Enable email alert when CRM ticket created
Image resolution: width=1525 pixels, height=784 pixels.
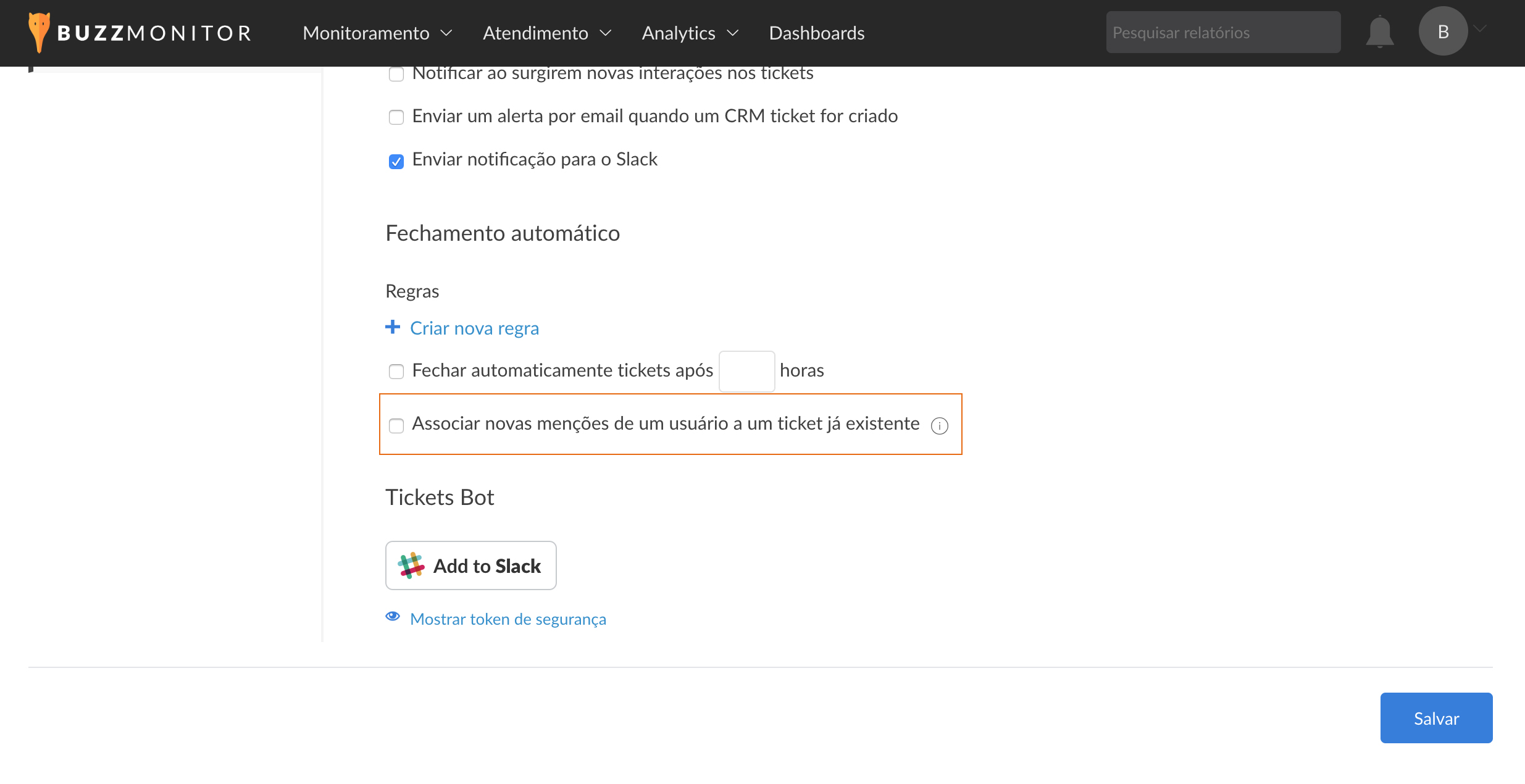(396, 117)
